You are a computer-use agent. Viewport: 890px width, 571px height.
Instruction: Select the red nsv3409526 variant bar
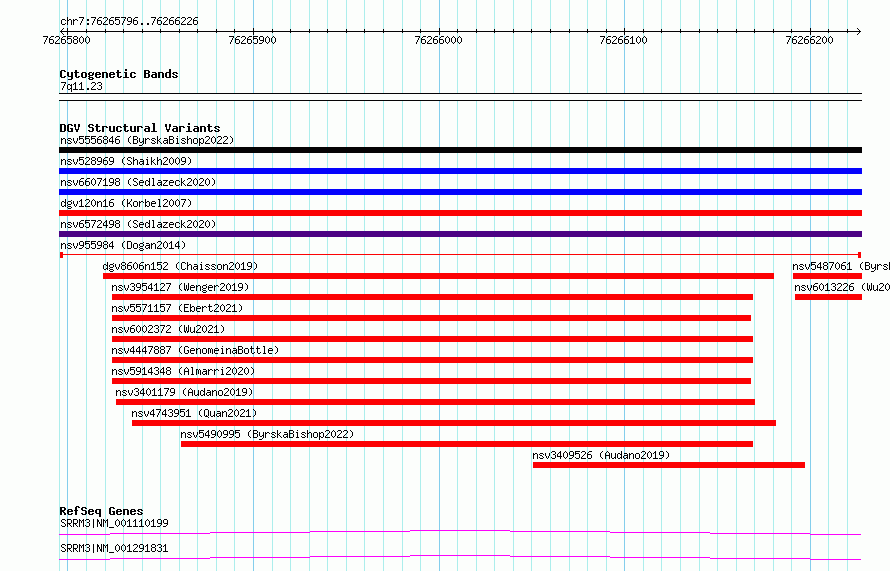point(669,465)
